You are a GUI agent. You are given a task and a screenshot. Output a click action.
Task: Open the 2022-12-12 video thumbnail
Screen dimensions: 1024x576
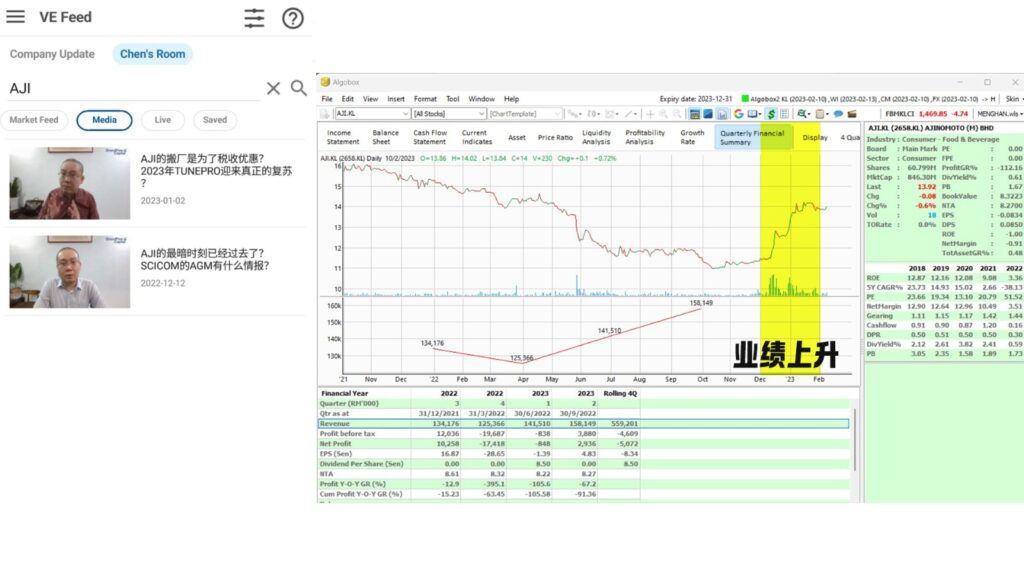point(70,272)
